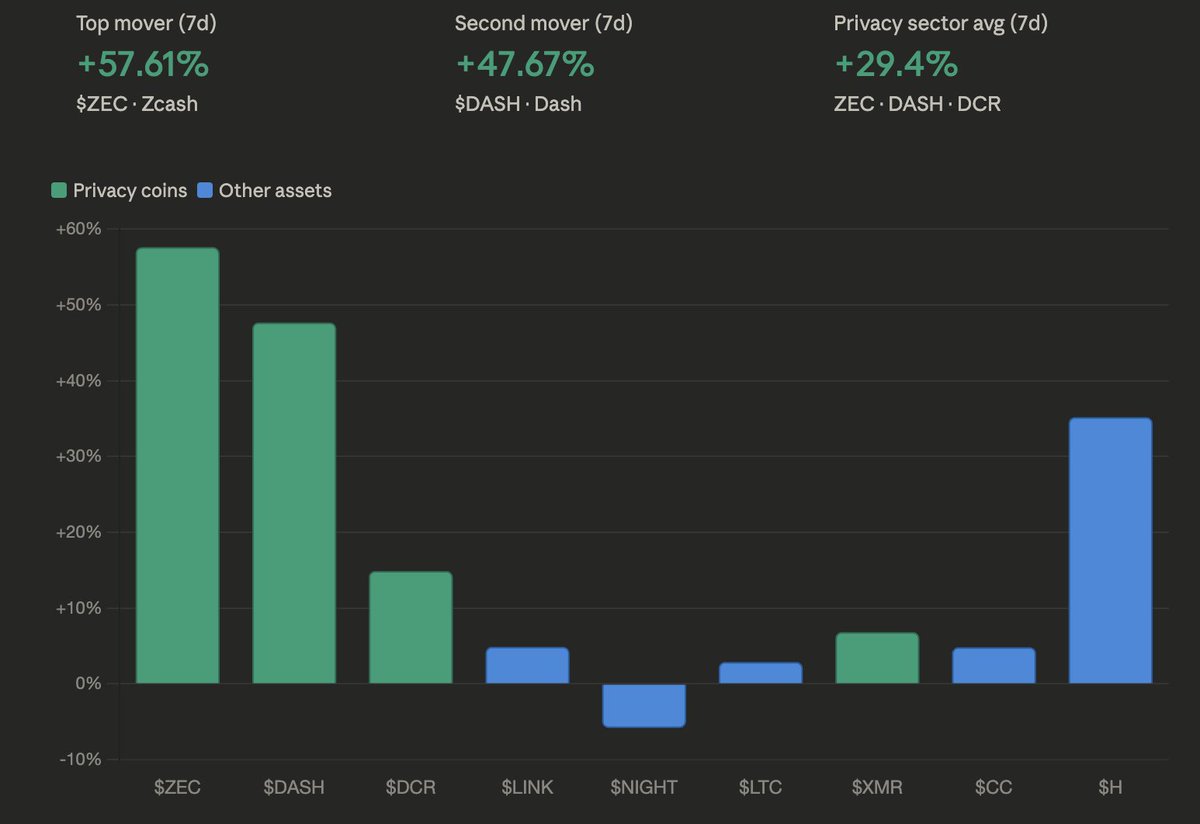
Task: Open the $DASH · Dash label
Action: point(518,103)
